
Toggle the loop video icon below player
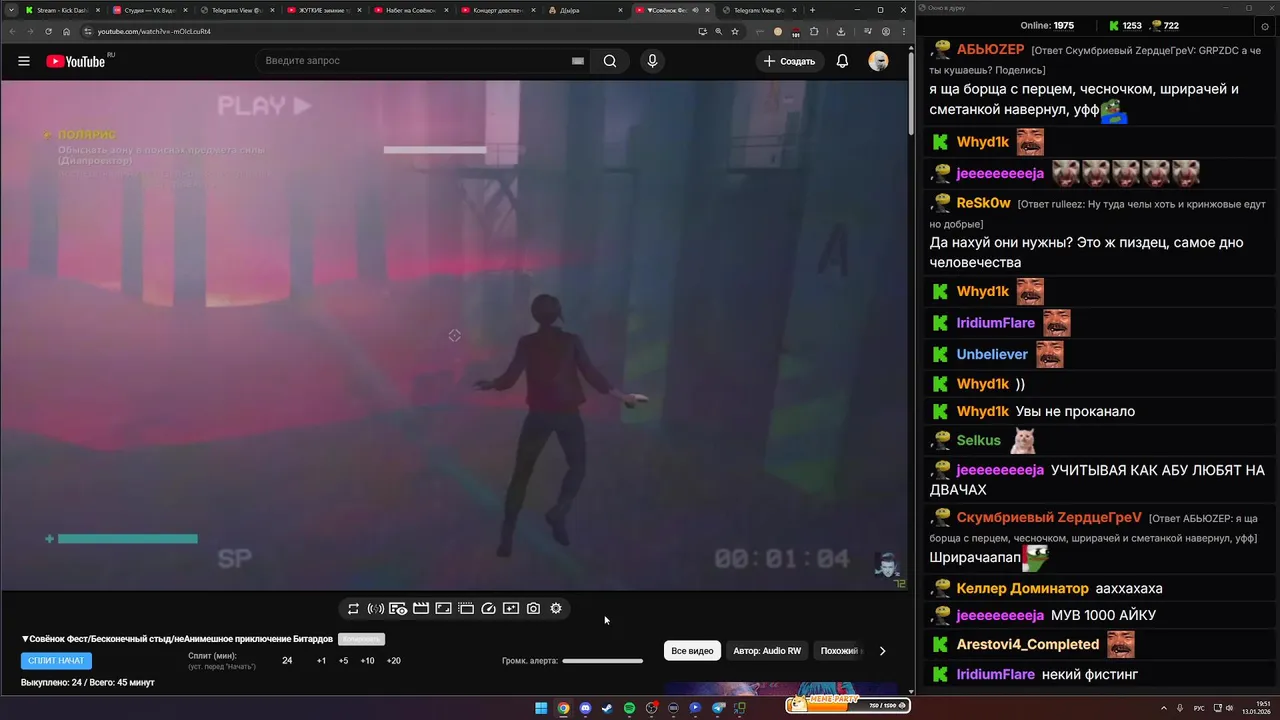click(353, 608)
